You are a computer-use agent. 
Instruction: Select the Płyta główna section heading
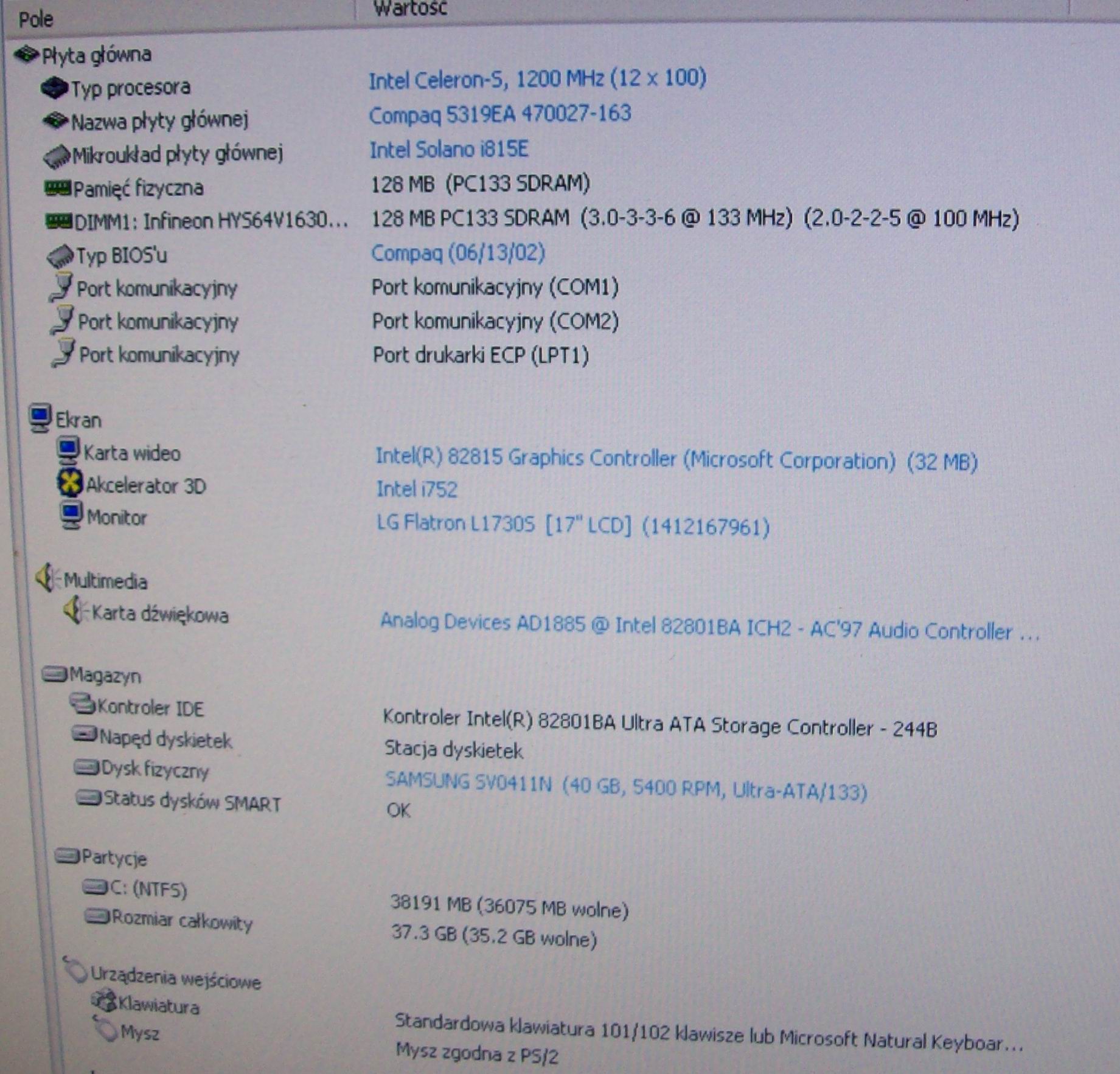click(x=96, y=55)
